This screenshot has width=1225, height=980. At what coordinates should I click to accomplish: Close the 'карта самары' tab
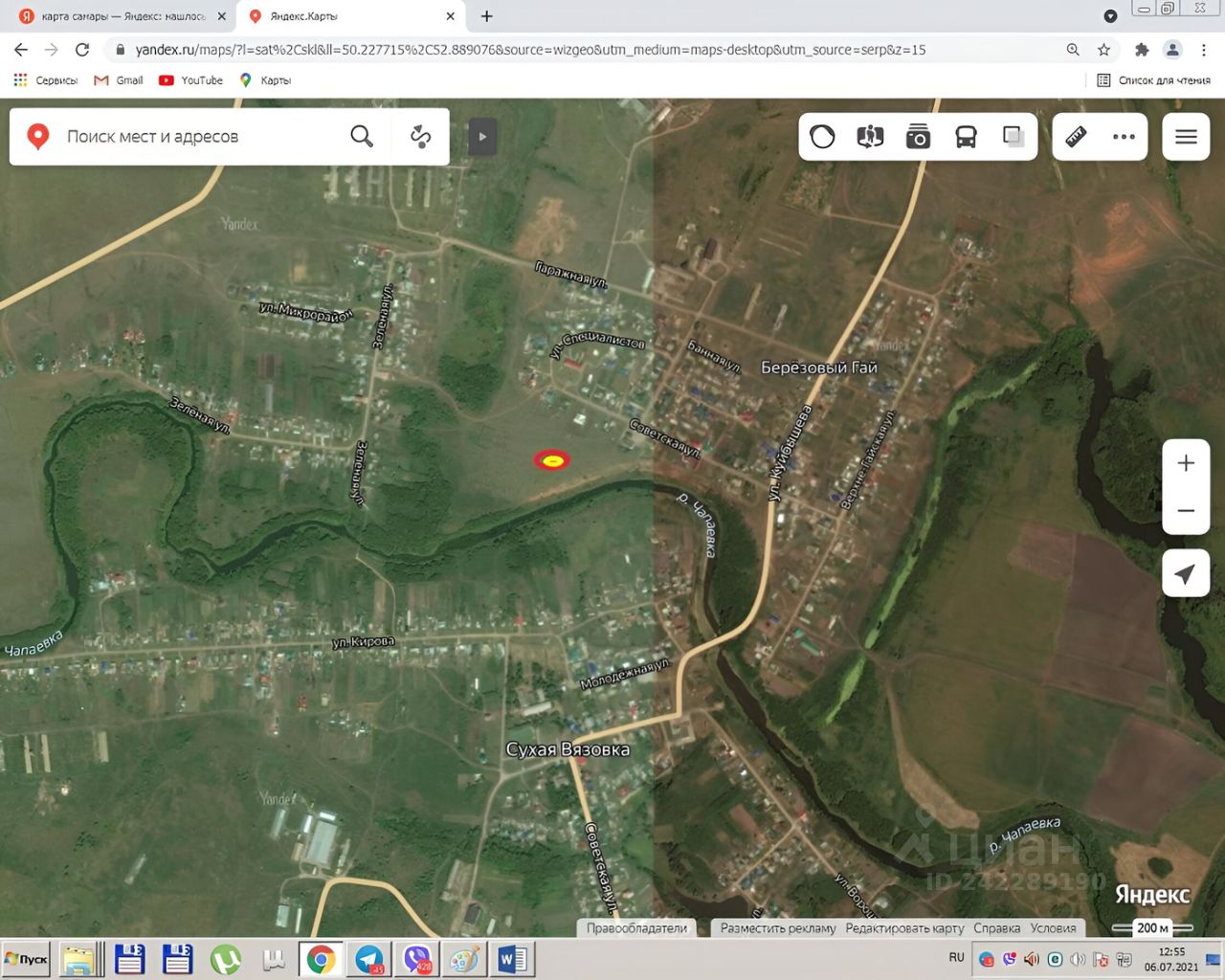point(222,16)
